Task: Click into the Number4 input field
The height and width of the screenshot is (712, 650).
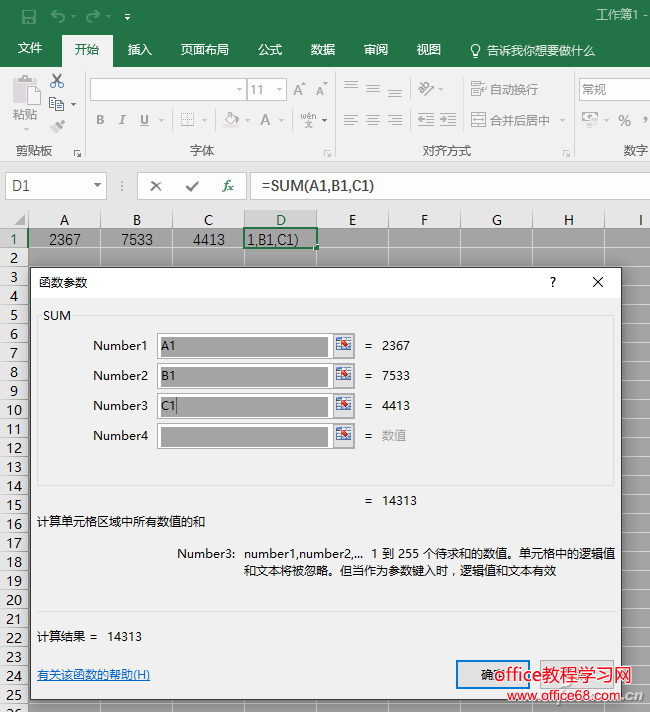Action: pyautogui.click(x=244, y=436)
